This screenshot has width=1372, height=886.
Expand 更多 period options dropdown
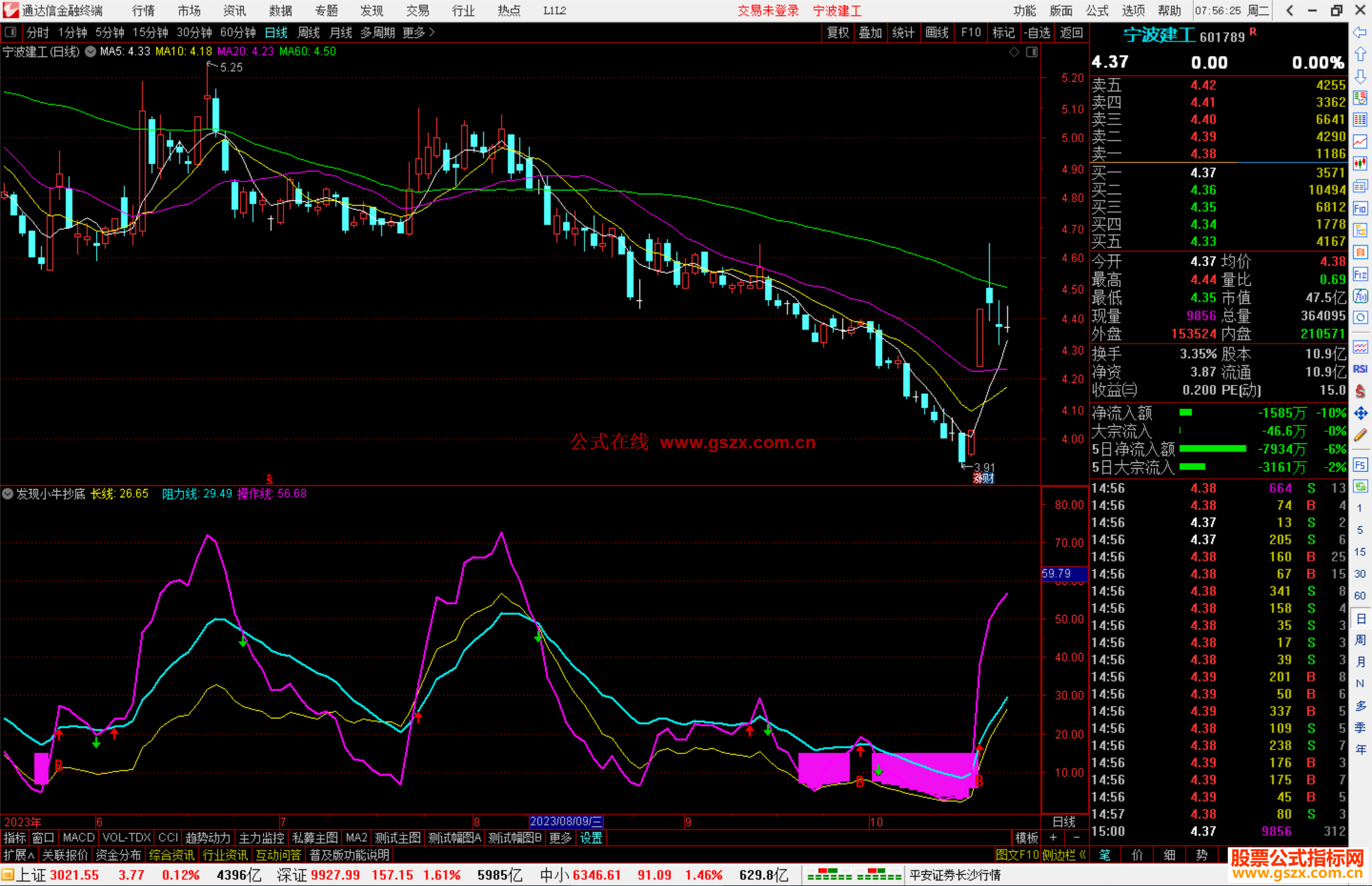coord(419,32)
